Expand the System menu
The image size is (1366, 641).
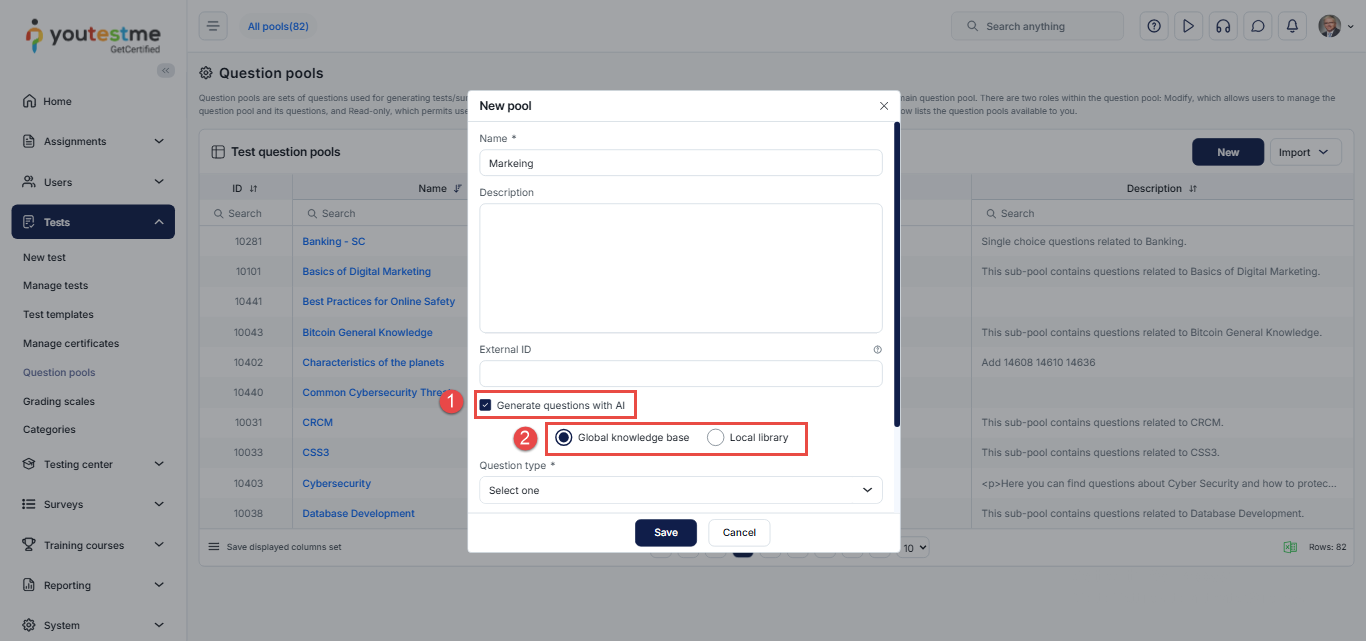(x=93, y=625)
